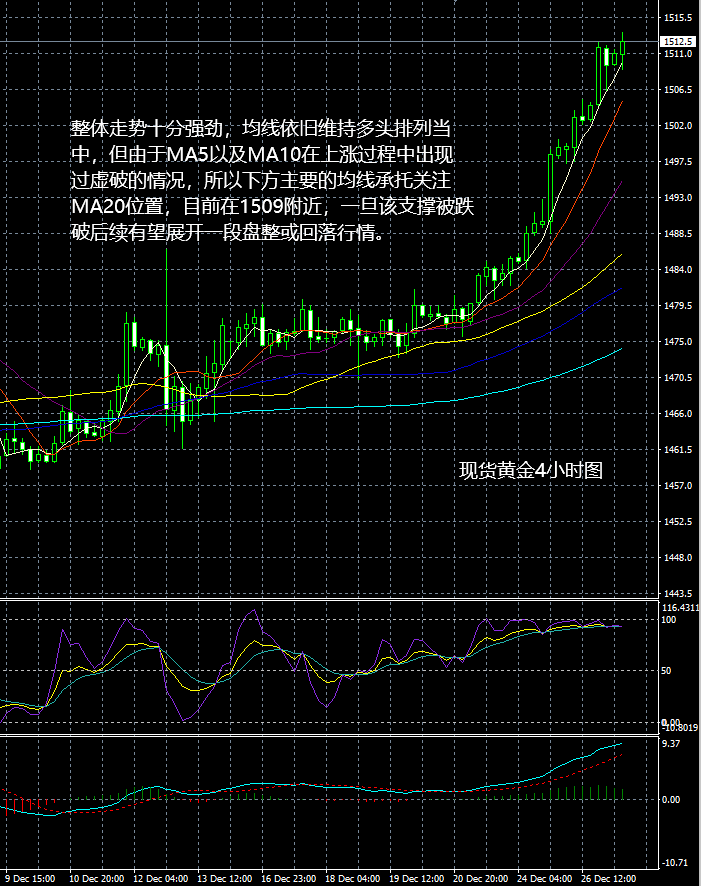Click the 0.00 MACD zero level label
Viewport: 701px width, 886px height.
click(x=673, y=800)
